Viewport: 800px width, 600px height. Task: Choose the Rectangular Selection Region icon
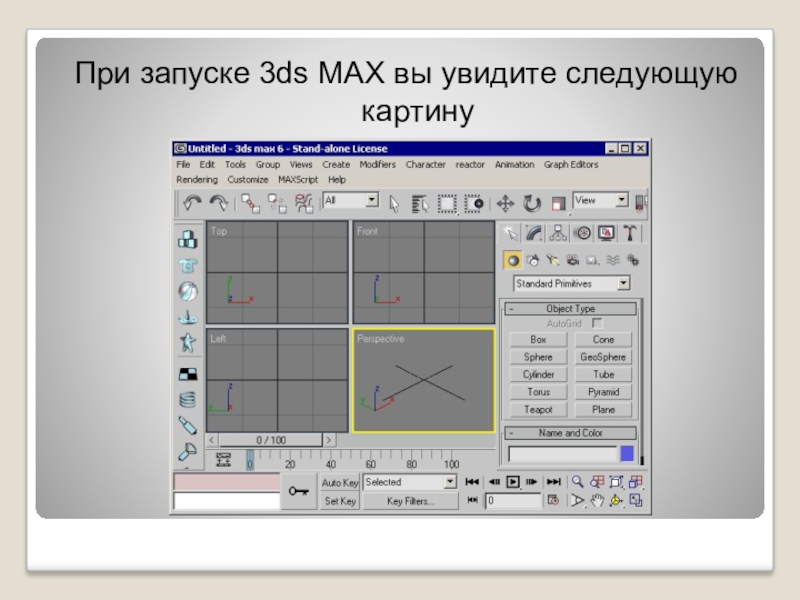[447, 204]
